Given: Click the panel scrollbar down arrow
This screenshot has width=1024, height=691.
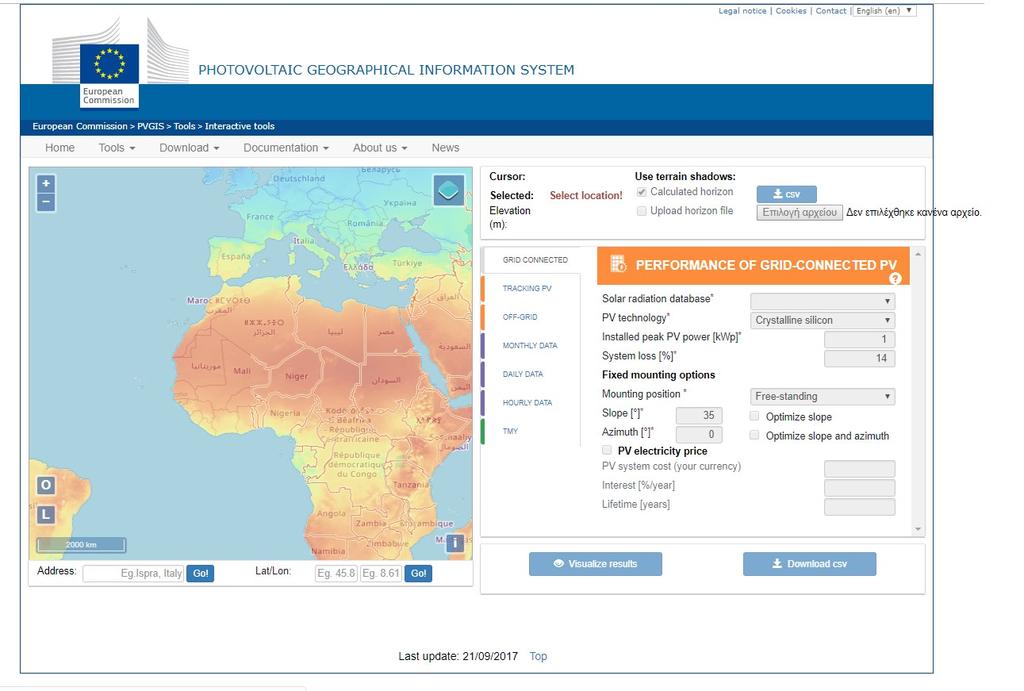Looking at the screenshot, I should click(918, 529).
